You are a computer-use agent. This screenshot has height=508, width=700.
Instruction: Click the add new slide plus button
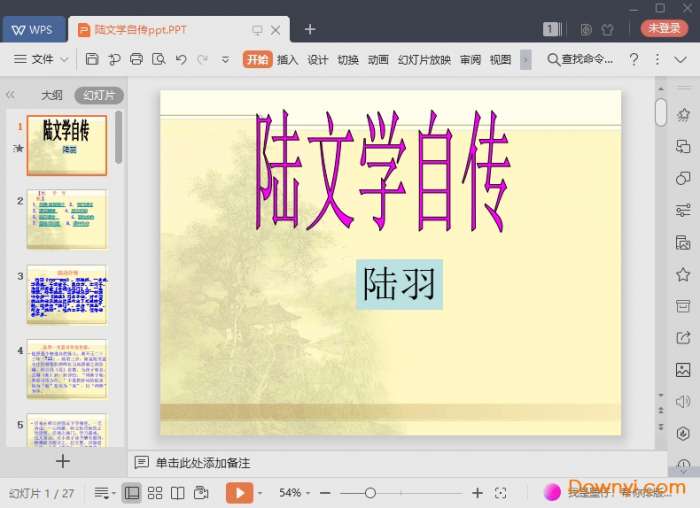coord(62,461)
